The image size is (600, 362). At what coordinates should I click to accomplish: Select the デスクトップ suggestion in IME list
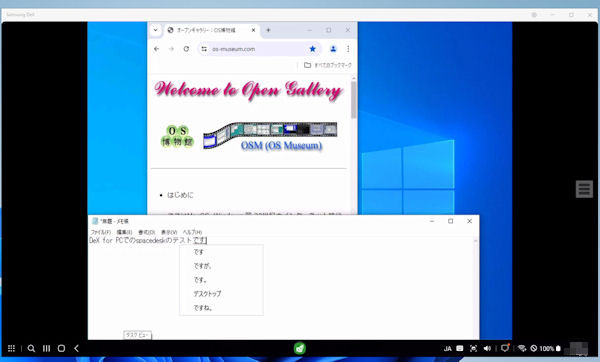click(207, 294)
